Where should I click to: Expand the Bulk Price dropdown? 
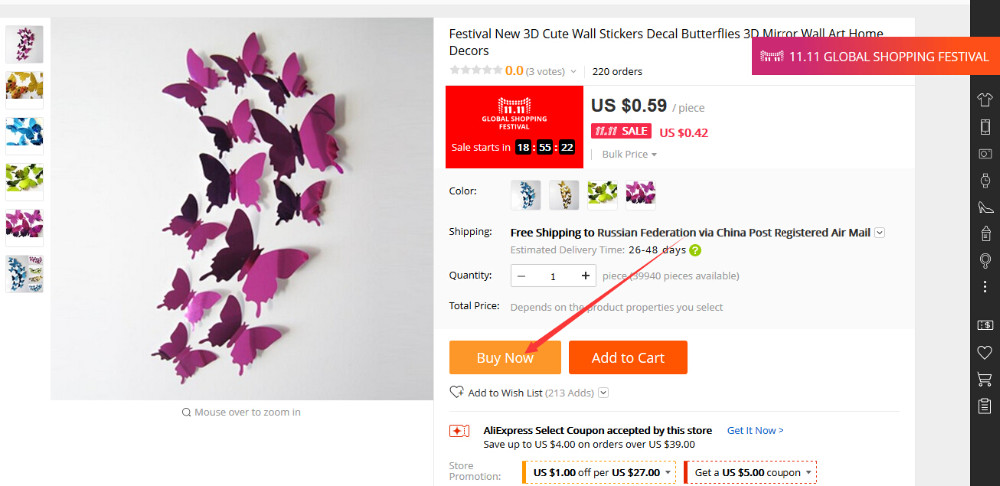coord(630,154)
